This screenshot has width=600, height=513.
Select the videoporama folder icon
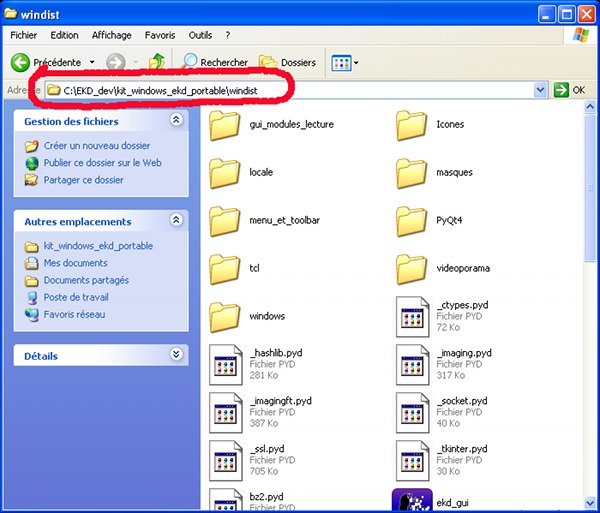(411, 269)
